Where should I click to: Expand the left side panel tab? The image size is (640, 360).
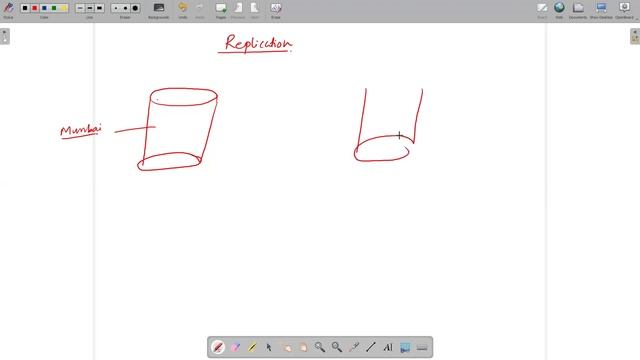pyautogui.click(x=4, y=36)
